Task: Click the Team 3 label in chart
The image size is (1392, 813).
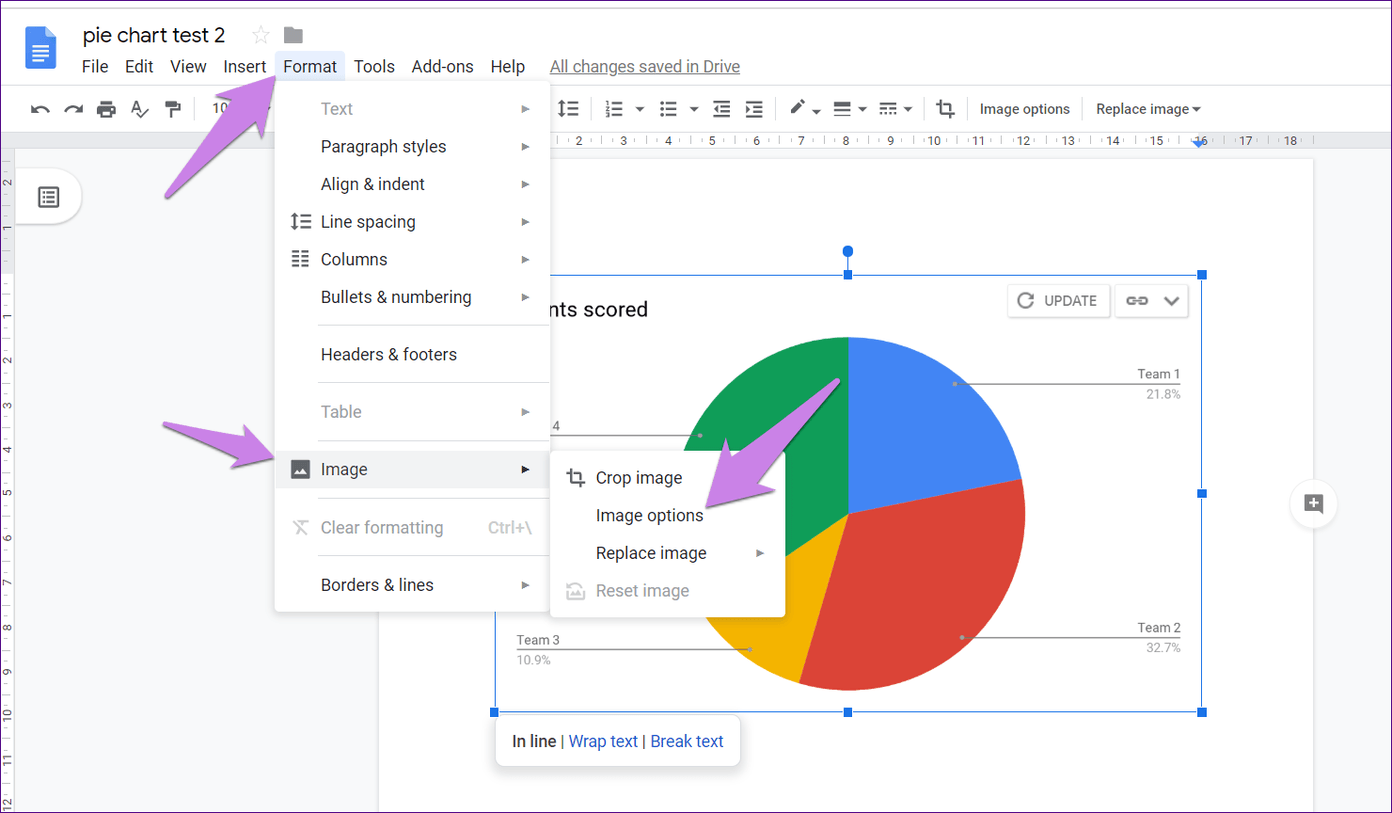Action: 538,640
